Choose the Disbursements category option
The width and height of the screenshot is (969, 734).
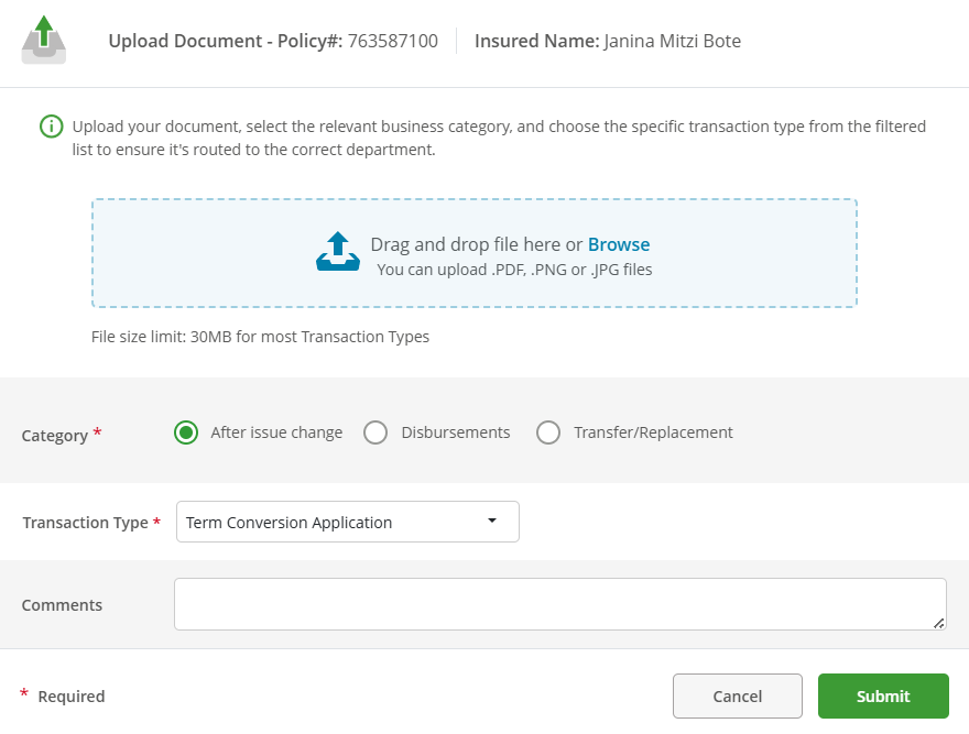[x=375, y=433]
